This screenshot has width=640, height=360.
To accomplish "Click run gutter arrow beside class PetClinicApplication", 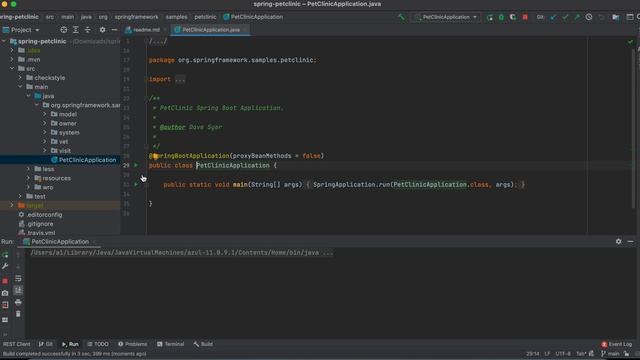I will point(136,165).
